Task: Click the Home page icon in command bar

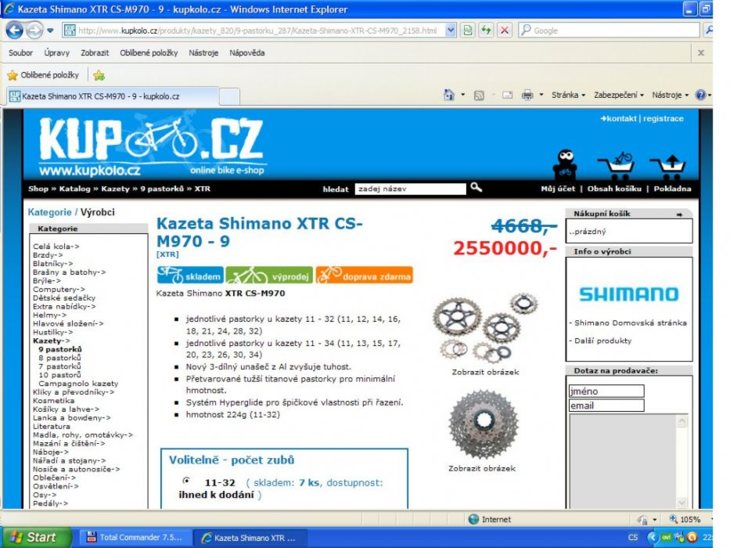Action: pos(448,95)
